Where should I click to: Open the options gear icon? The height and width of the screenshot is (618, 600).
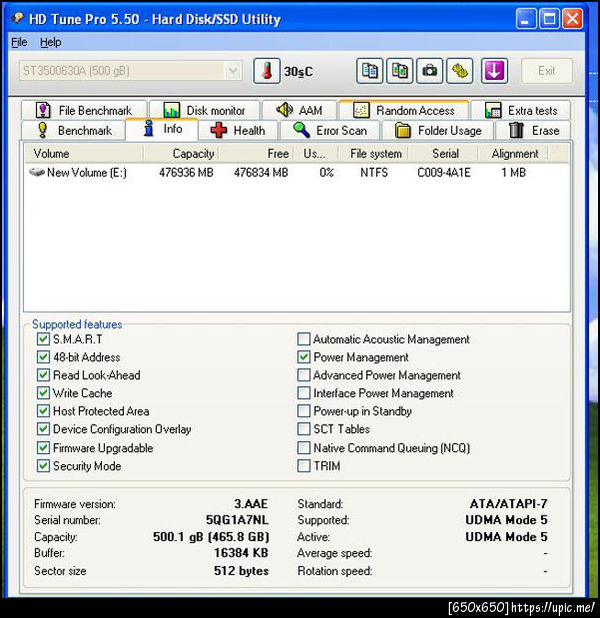click(x=460, y=71)
